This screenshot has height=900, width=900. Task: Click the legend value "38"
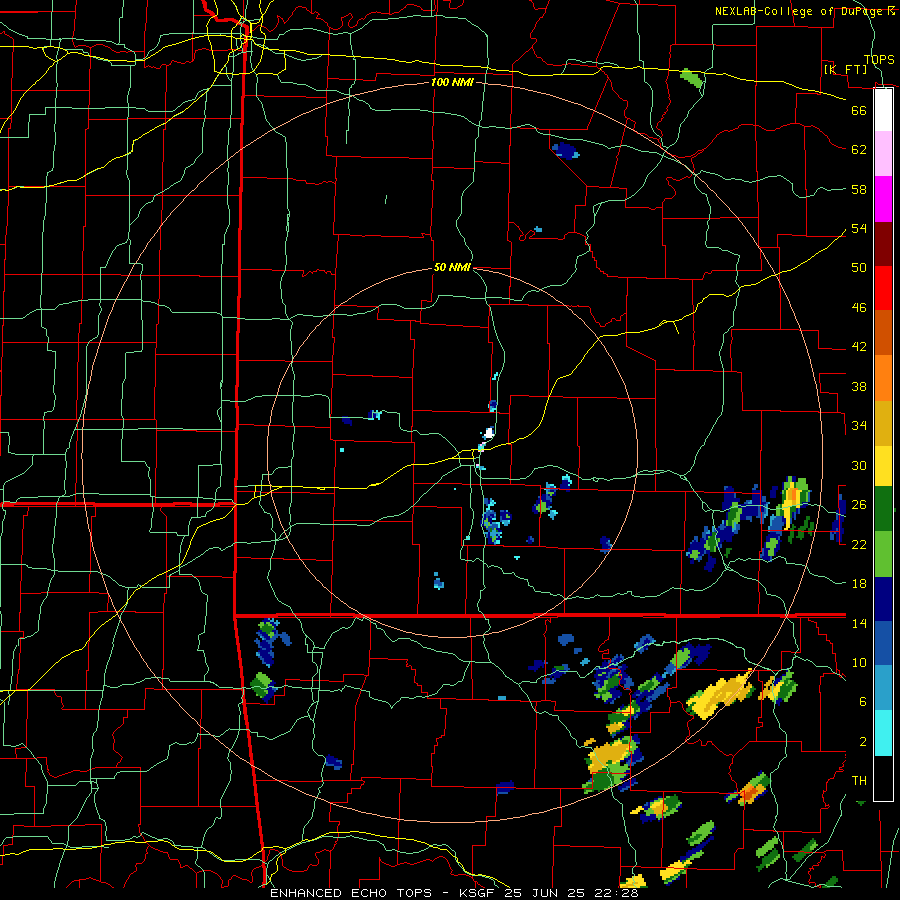tap(859, 386)
